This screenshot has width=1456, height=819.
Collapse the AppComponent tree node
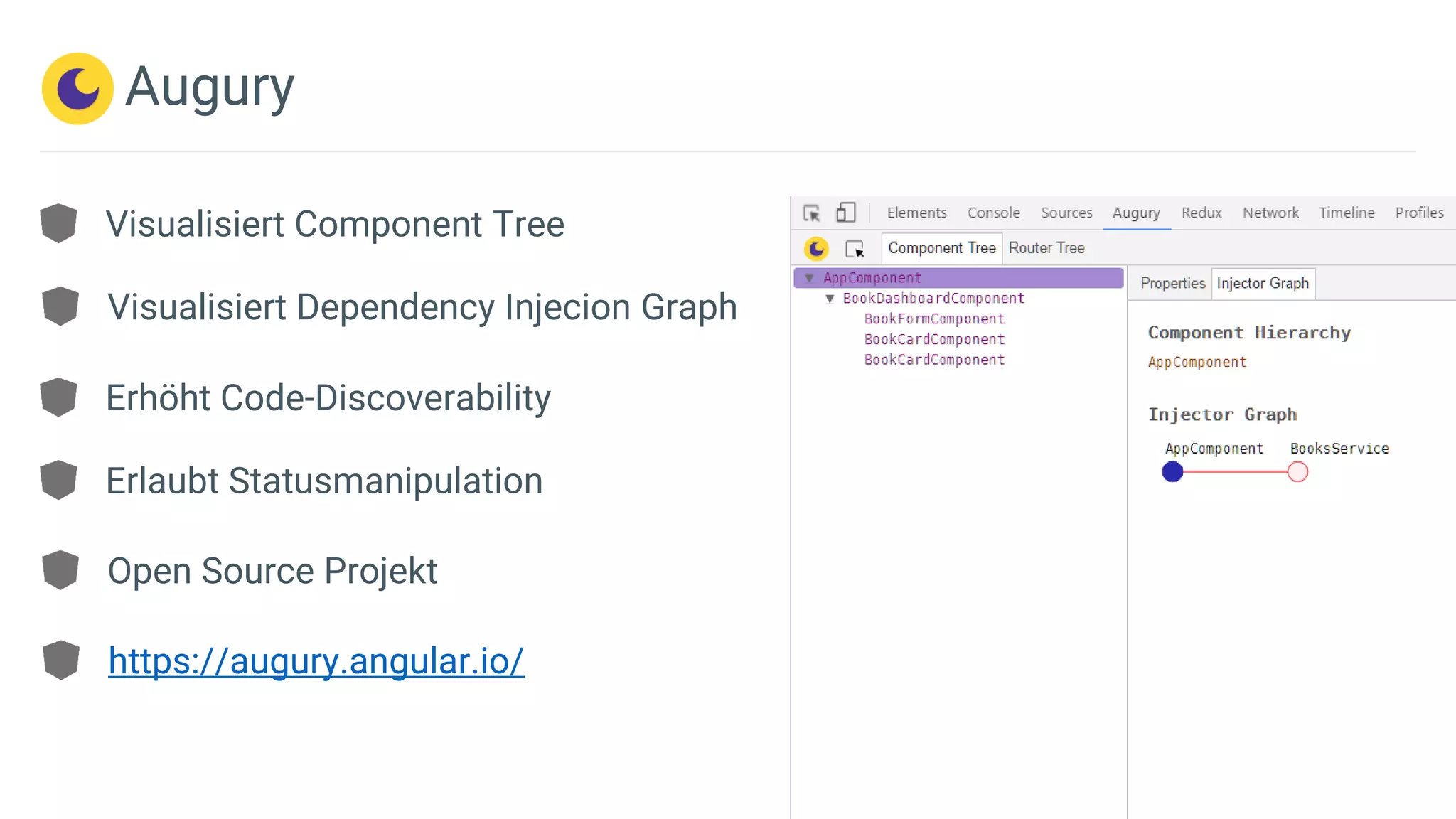tap(809, 278)
